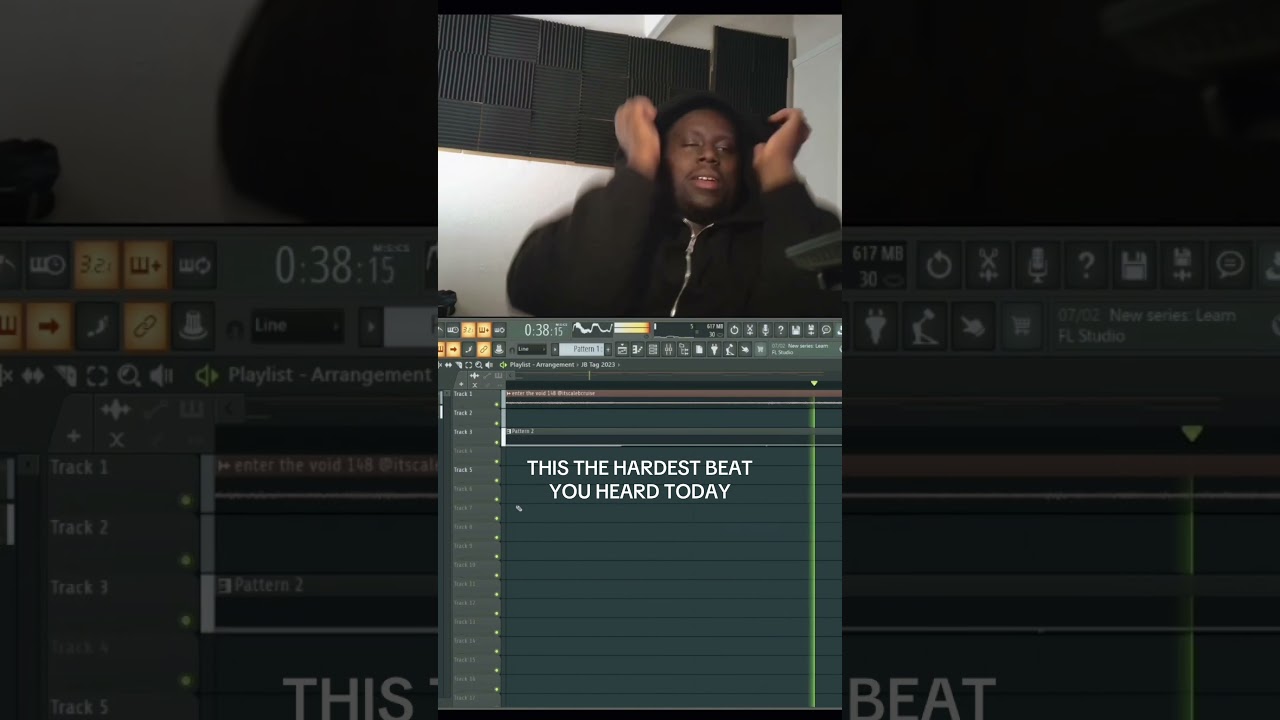The image size is (1280, 720).
Task: Click the magnet snap icon beside Line
Action: point(512,349)
